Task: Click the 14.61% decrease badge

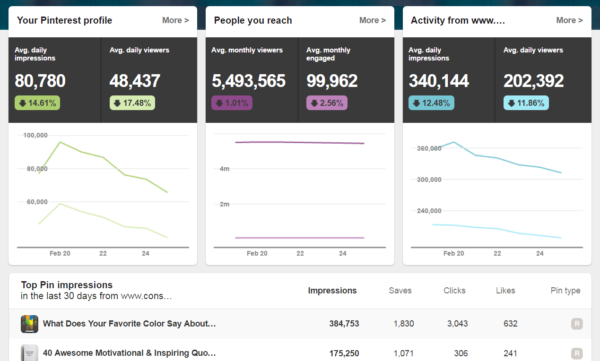Action: point(37,103)
